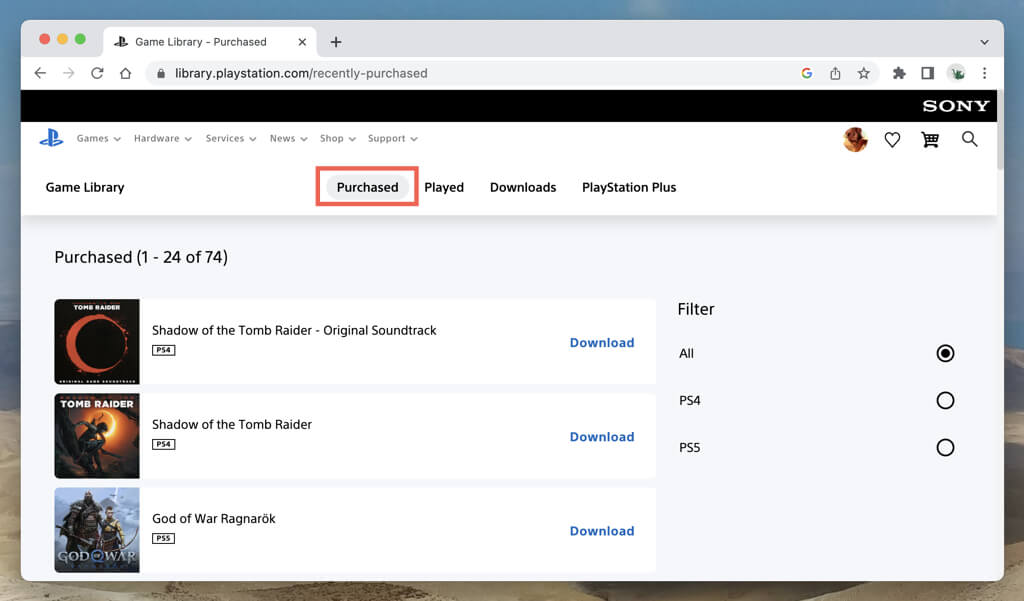Open the user profile avatar
This screenshot has width=1024, height=601.
[855, 140]
